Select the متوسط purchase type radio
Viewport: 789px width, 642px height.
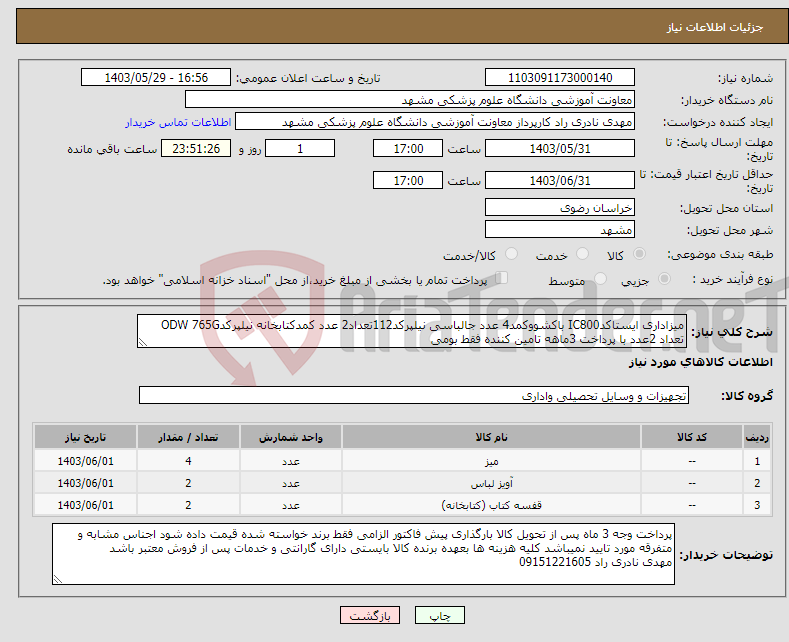[x=600, y=278]
